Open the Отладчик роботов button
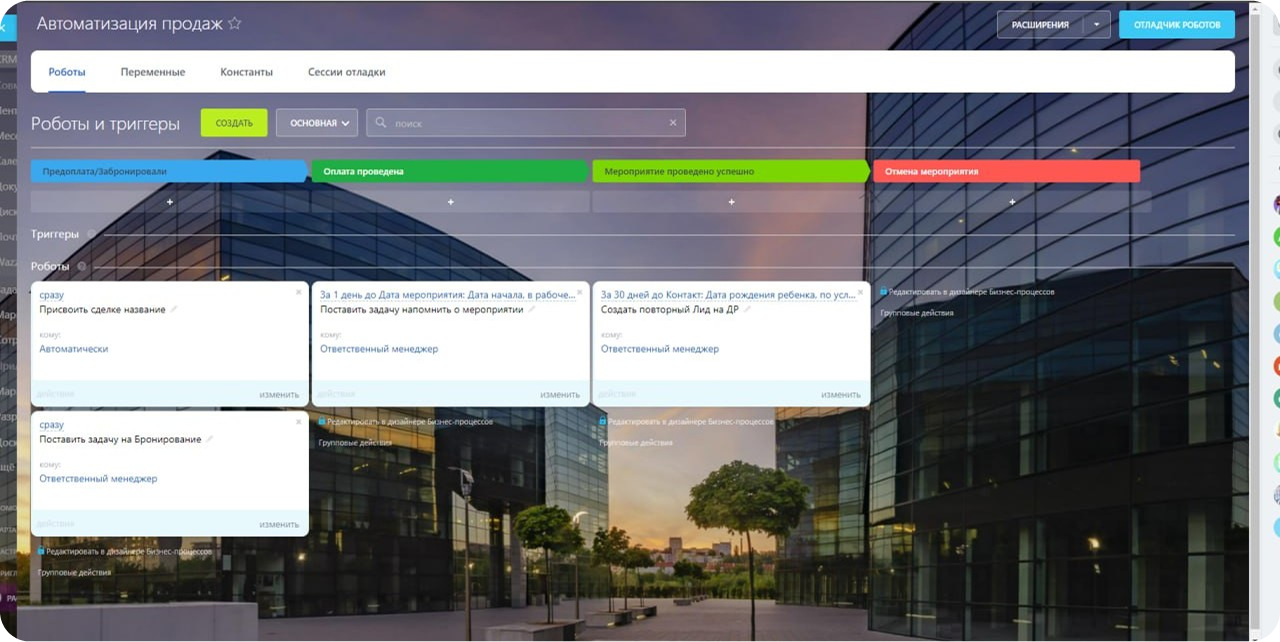The height and width of the screenshot is (642, 1280). (1176, 25)
